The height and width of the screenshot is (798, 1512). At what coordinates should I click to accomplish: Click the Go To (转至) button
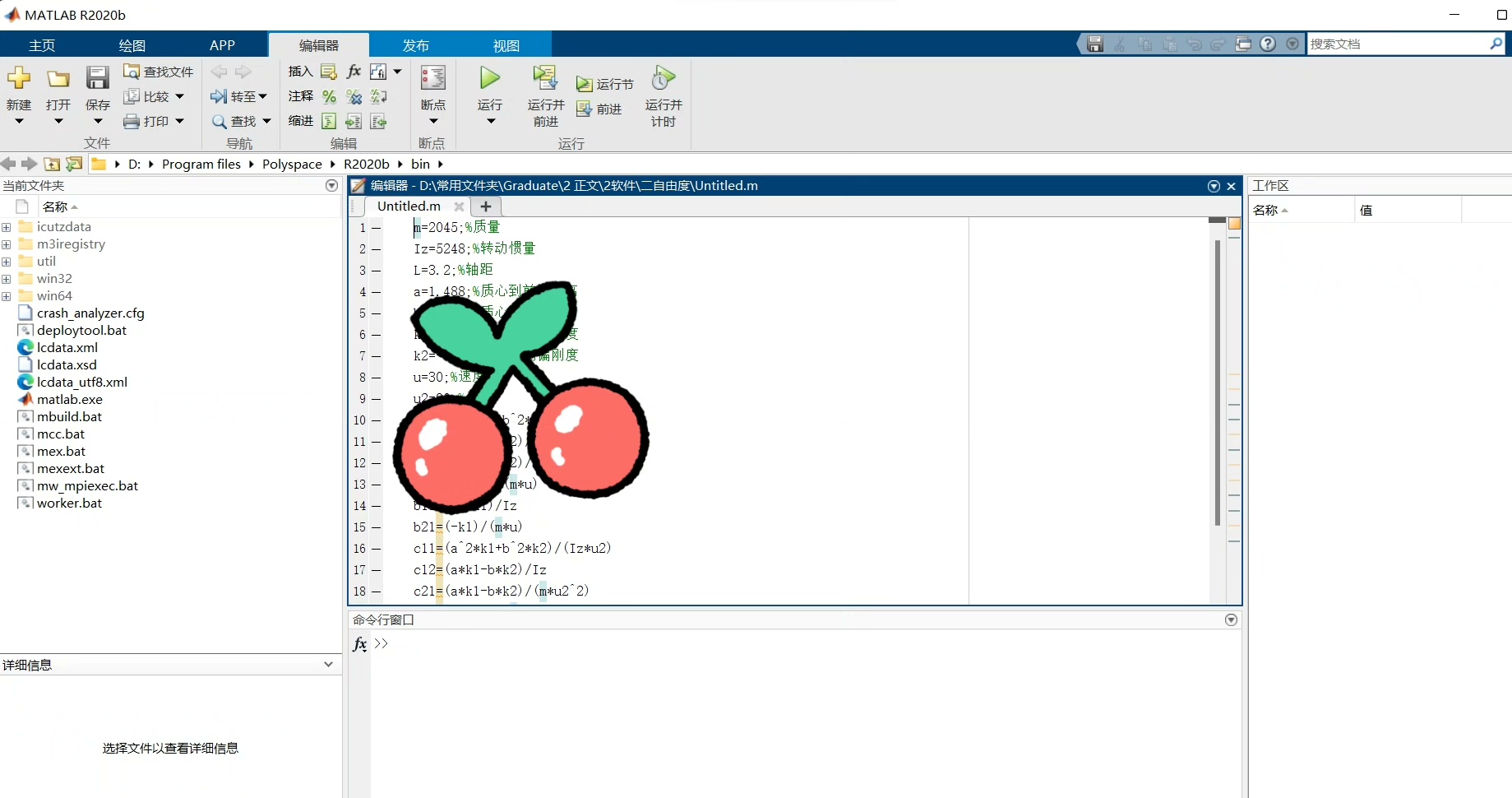[x=238, y=96]
